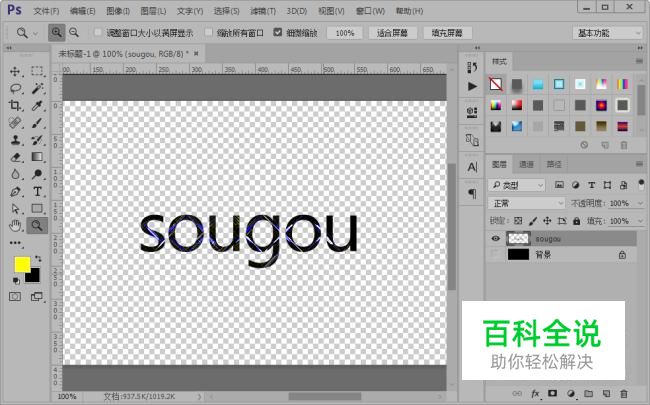Select the Clone Stamp tool
This screenshot has height=405, width=650.
pyautogui.click(x=15, y=140)
